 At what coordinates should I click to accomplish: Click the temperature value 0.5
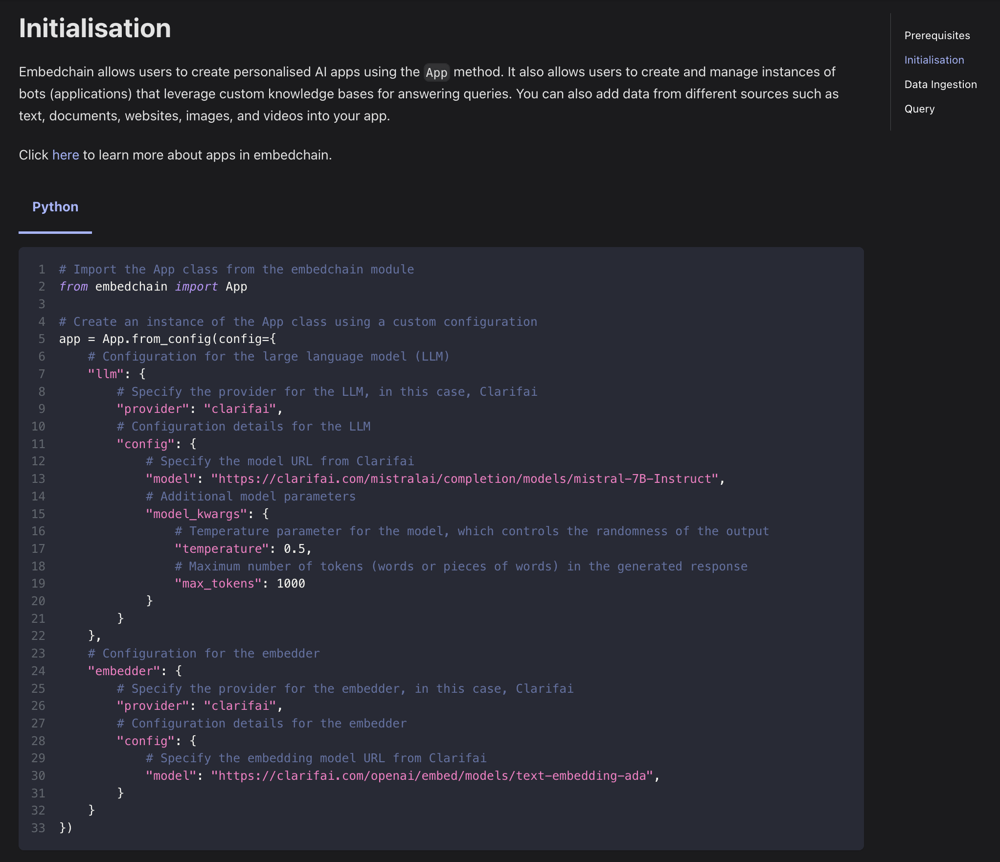[294, 549]
